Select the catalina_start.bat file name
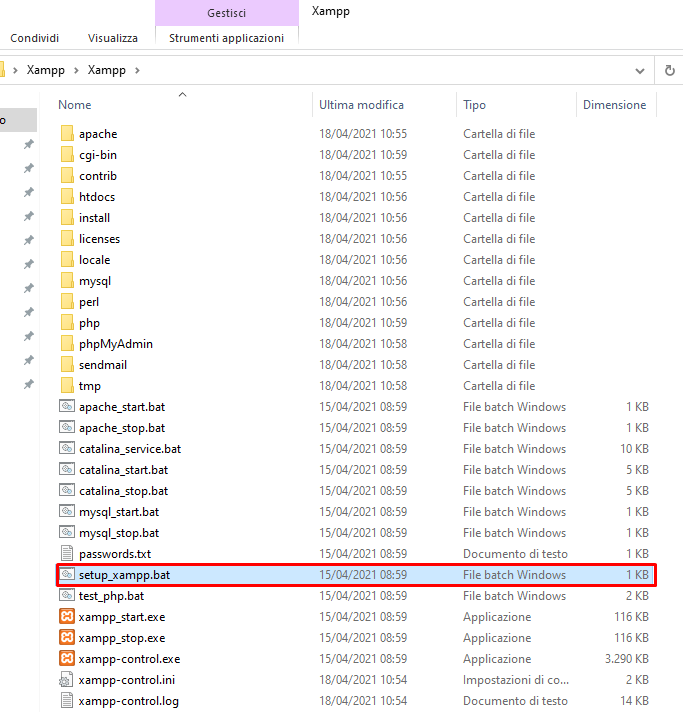 click(124, 470)
